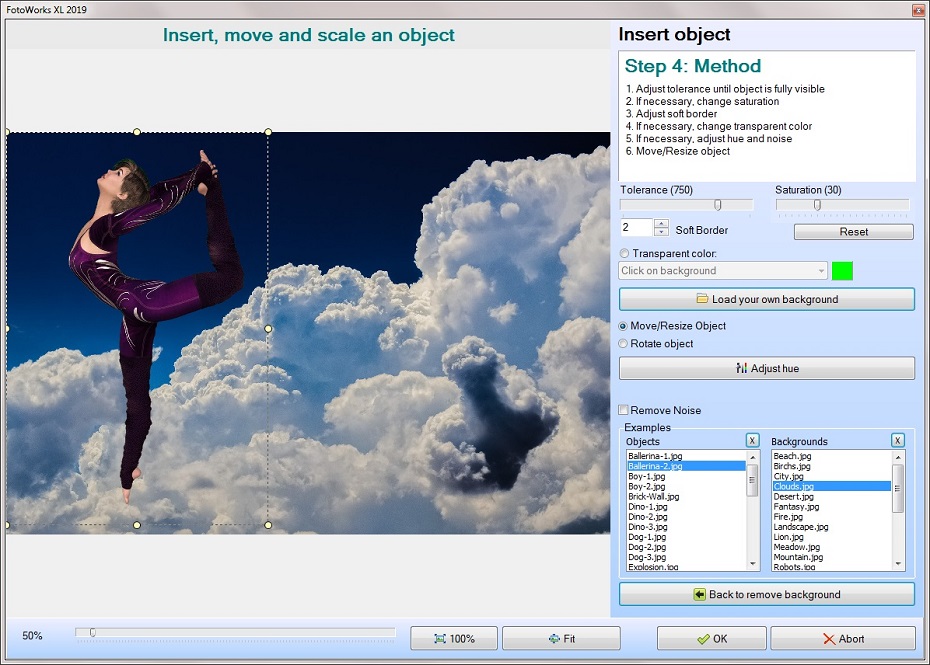Click the Fit view button

[562, 638]
